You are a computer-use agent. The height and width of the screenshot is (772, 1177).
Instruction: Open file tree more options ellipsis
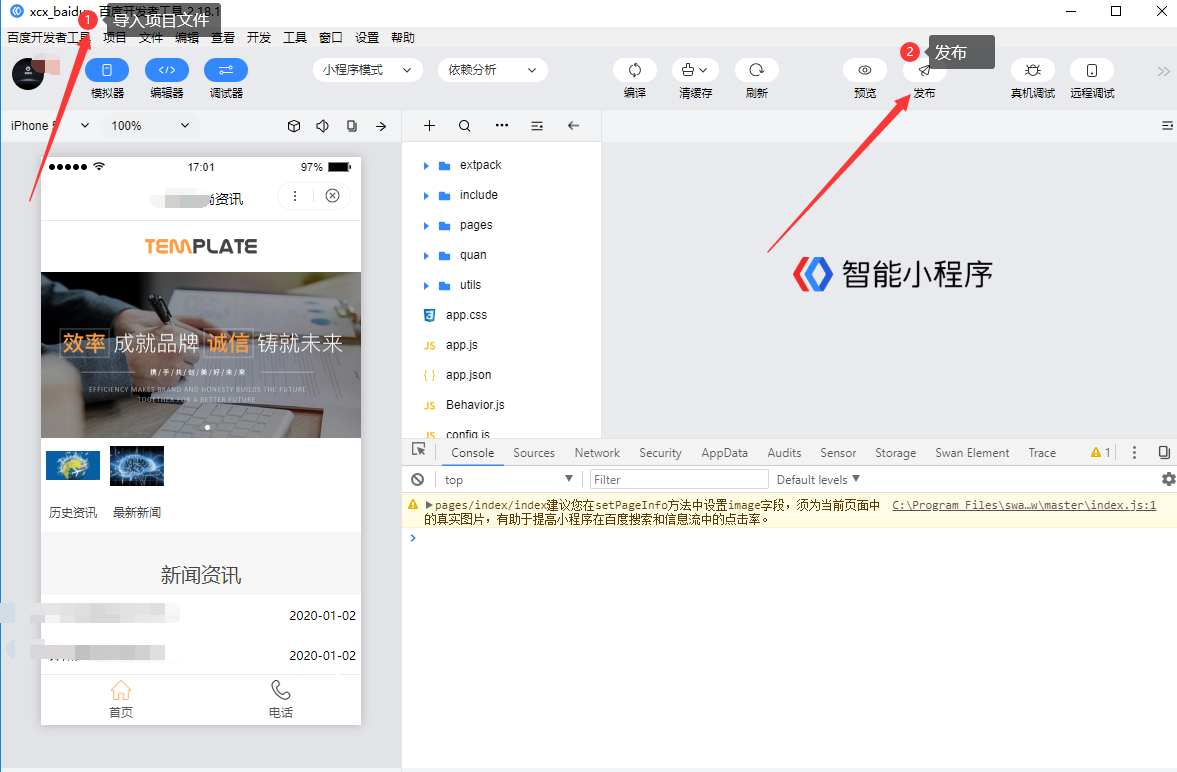(x=501, y=125)
